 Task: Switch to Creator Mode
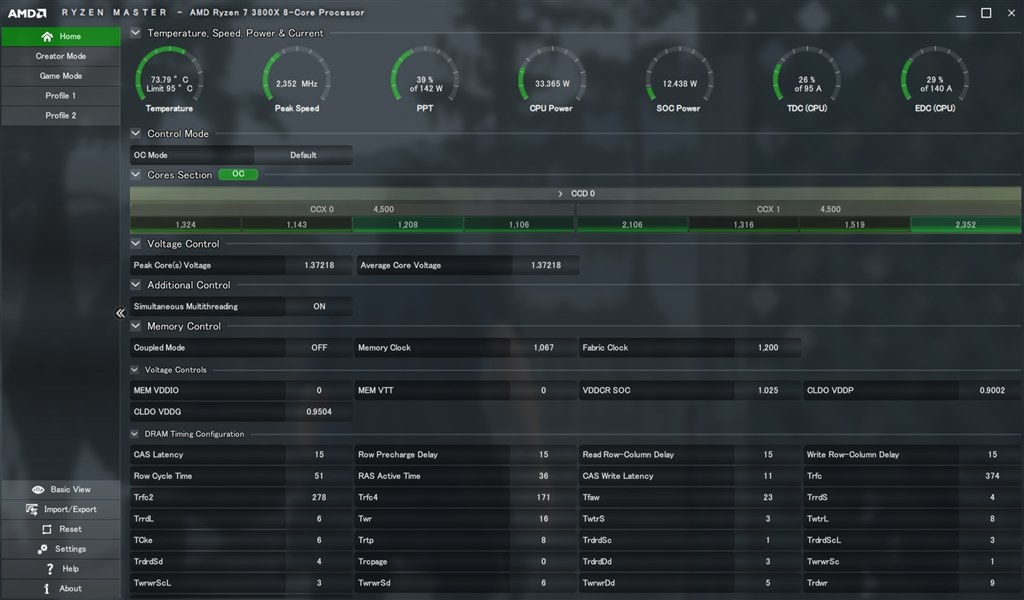(61, 56)
